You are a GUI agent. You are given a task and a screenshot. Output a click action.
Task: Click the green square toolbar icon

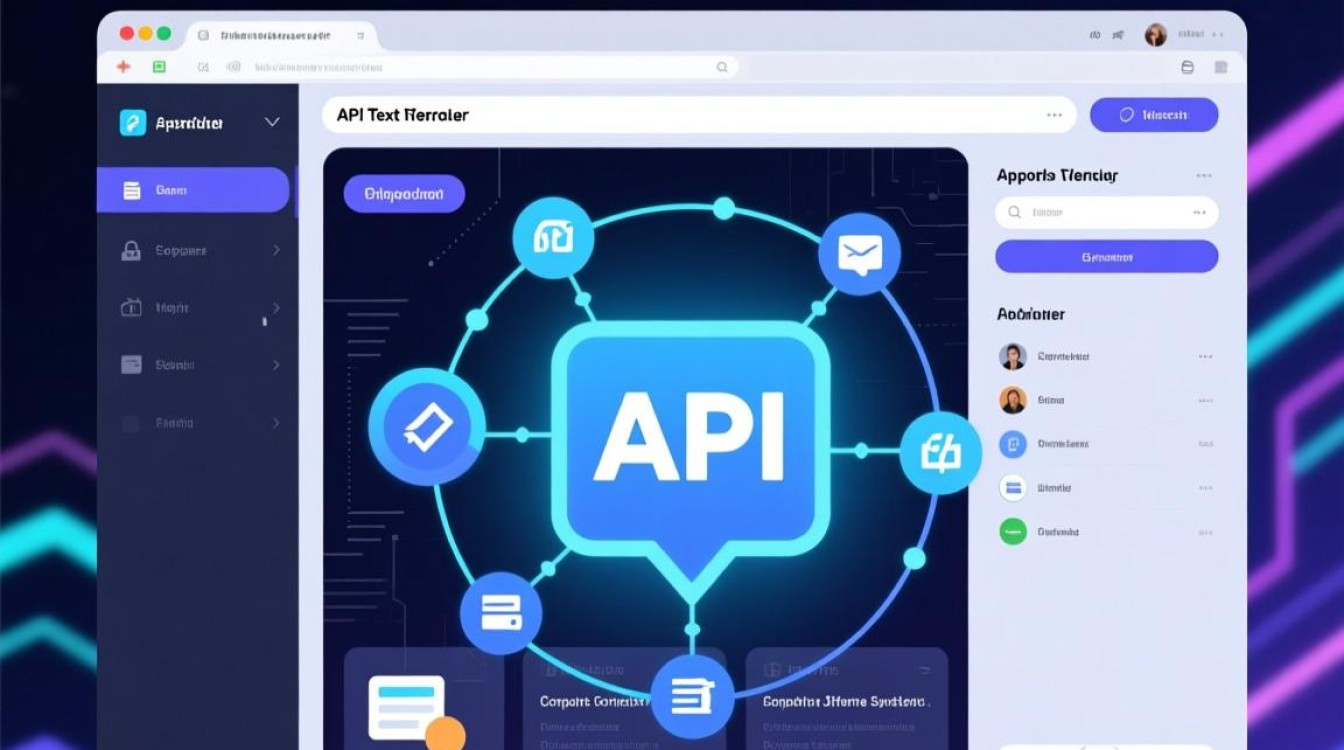coord(158,67)
